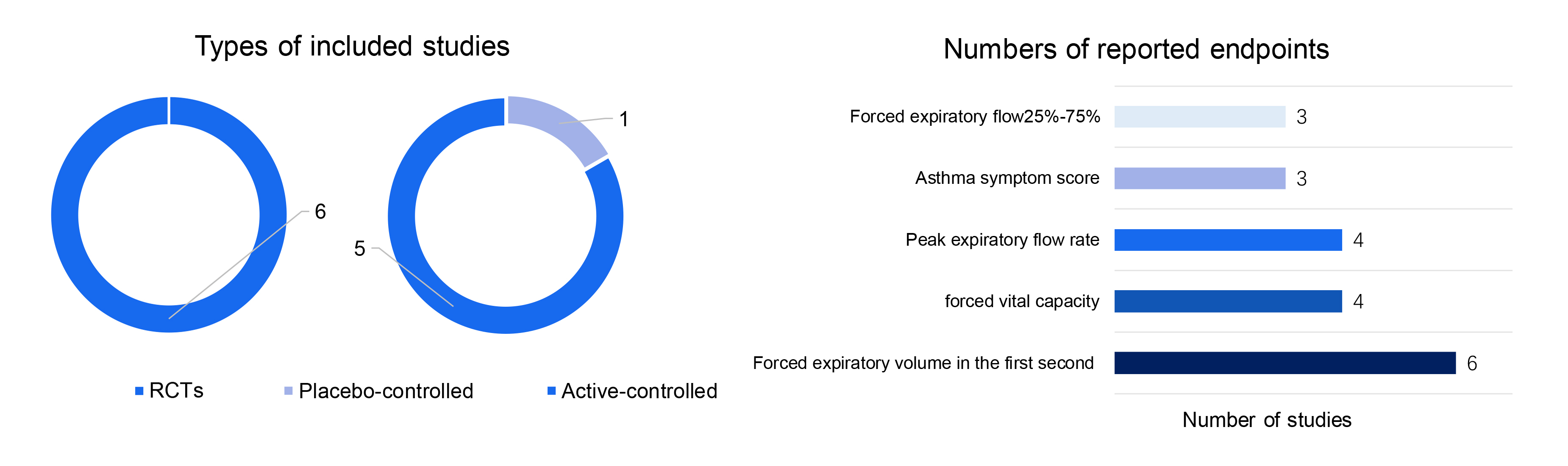This screenshot has width=1568, height=466.
Task: Click the left RCTs donut ring
Action: 64,214
